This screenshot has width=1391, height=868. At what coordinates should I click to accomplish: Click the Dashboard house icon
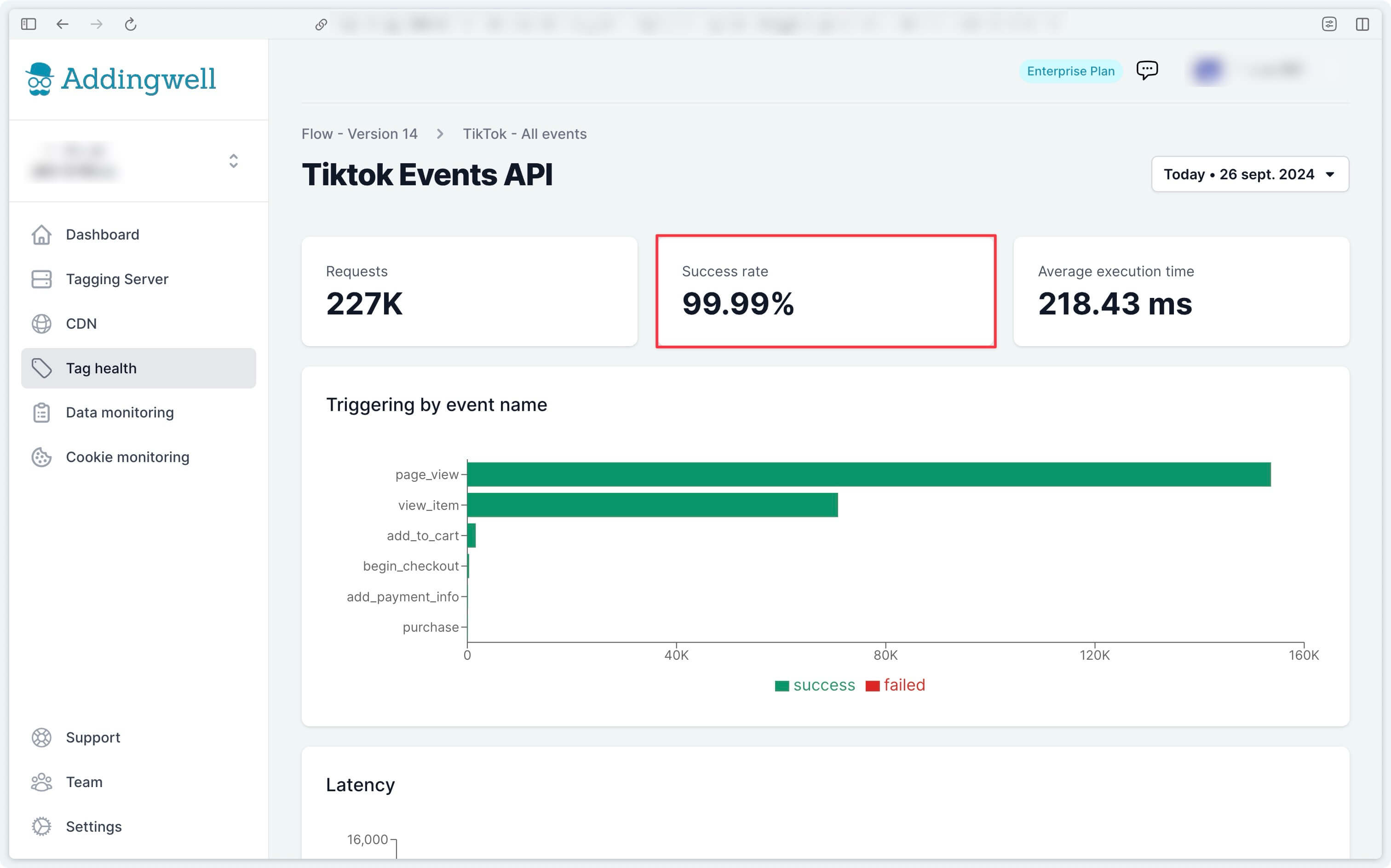(41, 234)
